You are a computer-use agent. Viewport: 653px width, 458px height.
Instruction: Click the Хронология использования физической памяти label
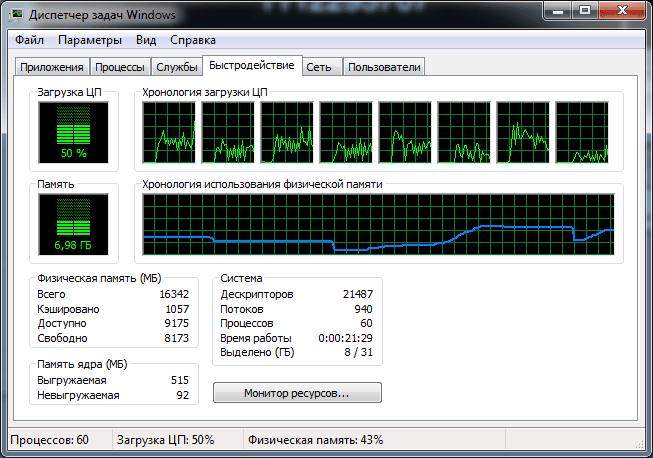point(262,184)
